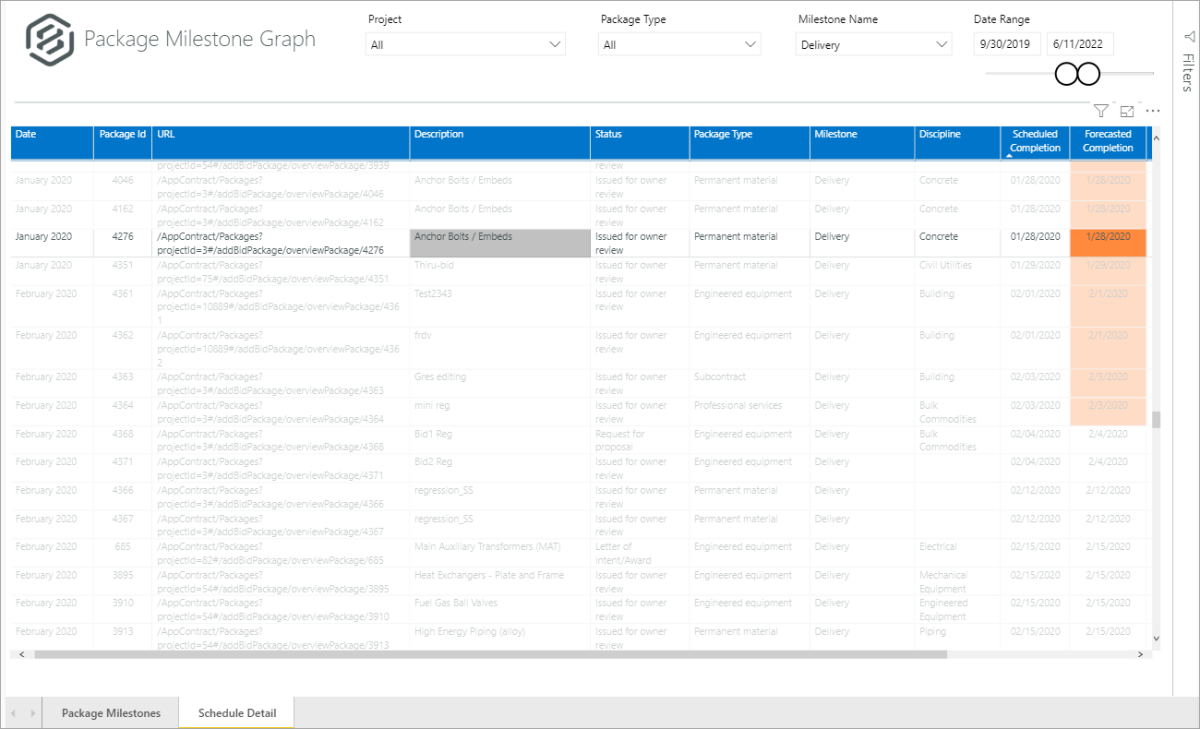1200x729 pixels.
Task: Select the highlighted orange 1/28/2020 cell
Action: [x=1107, y=243]
